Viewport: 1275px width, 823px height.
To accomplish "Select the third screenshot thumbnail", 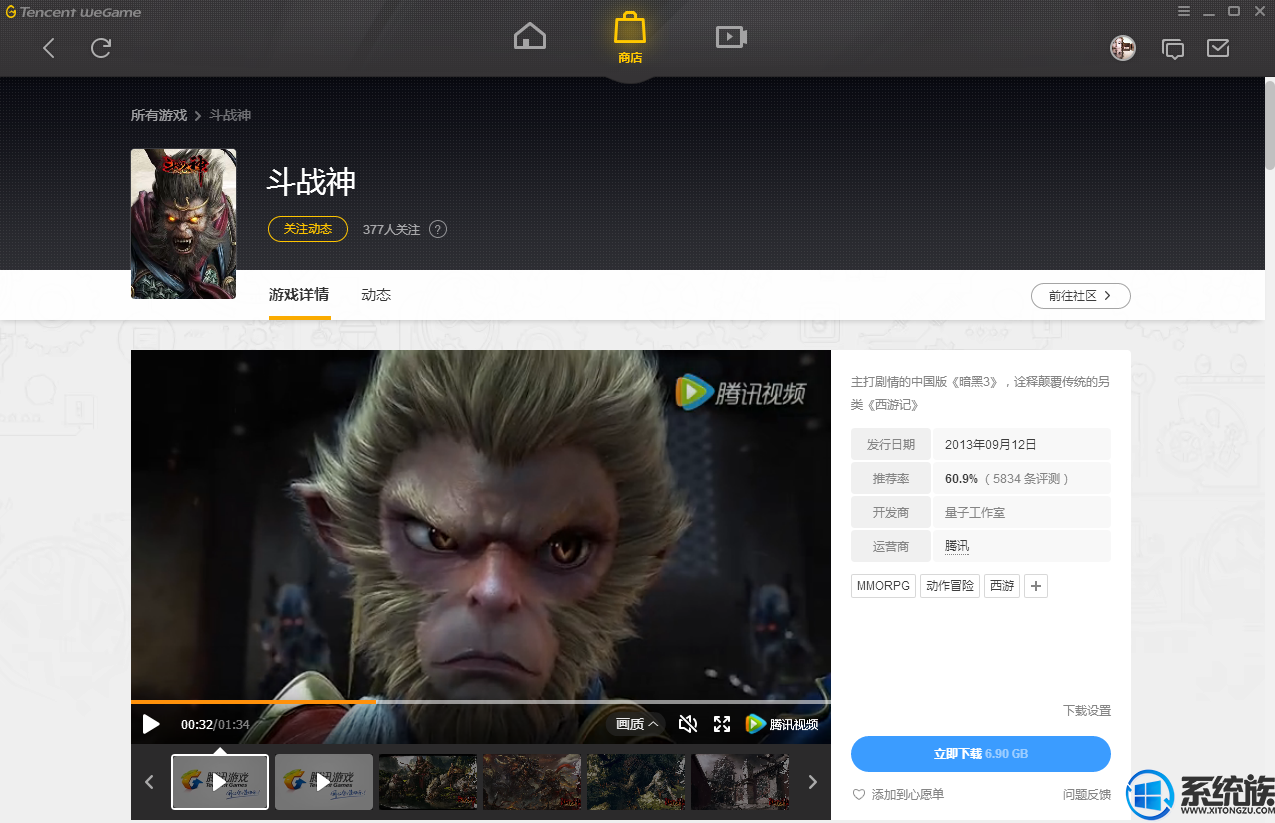I will pos(428,782).
